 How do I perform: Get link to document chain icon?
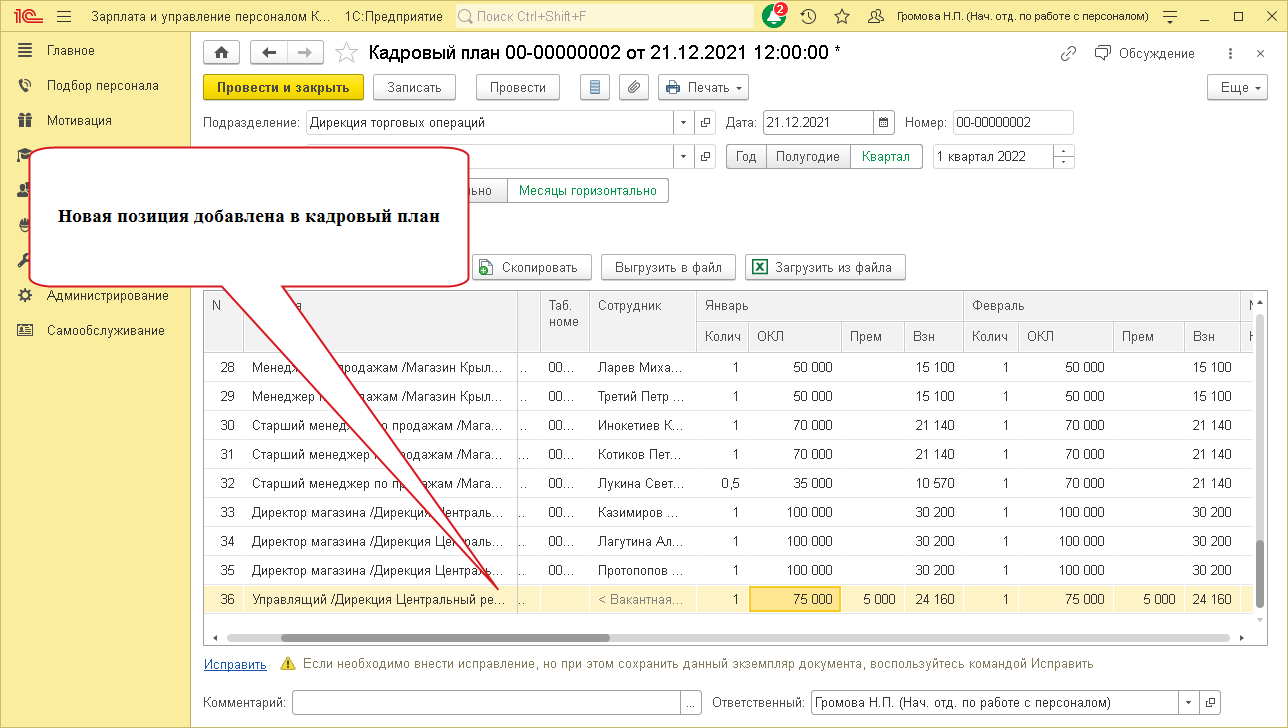[1069, 53]
